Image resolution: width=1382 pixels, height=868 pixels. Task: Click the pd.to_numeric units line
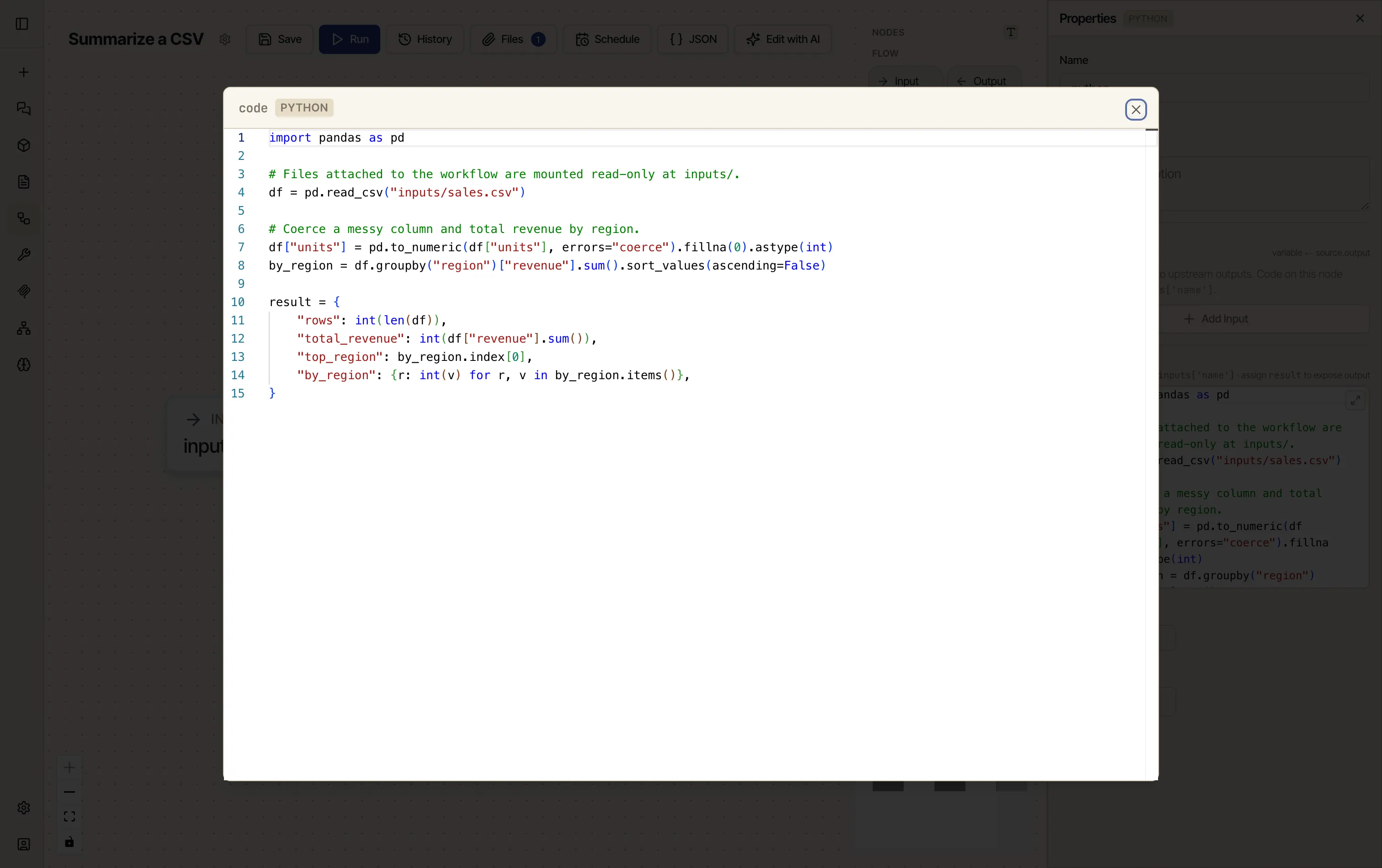550,247
